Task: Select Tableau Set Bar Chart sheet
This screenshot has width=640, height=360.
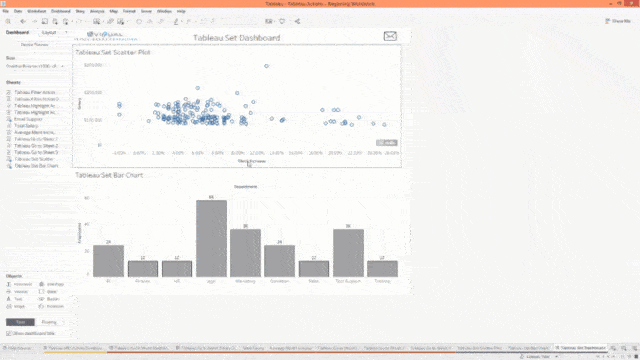Action: [36, 166]
